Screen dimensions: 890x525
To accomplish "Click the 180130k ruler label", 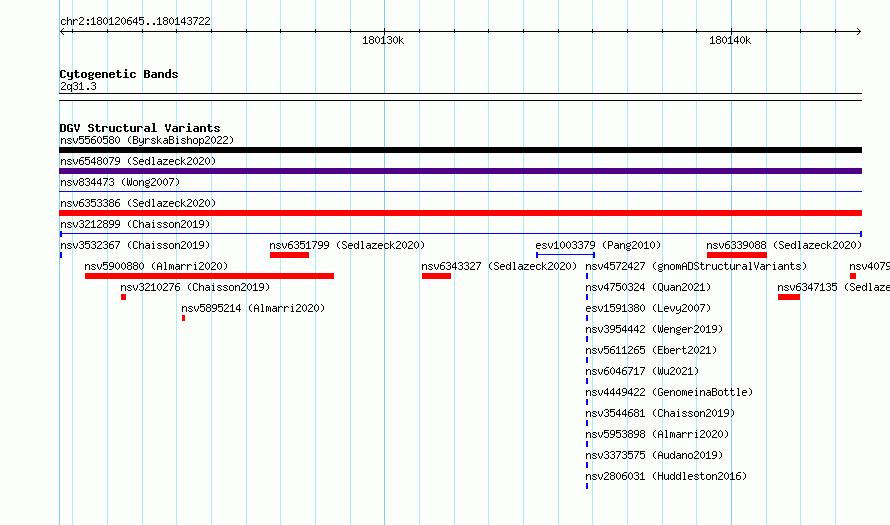I will coord(383,40).
